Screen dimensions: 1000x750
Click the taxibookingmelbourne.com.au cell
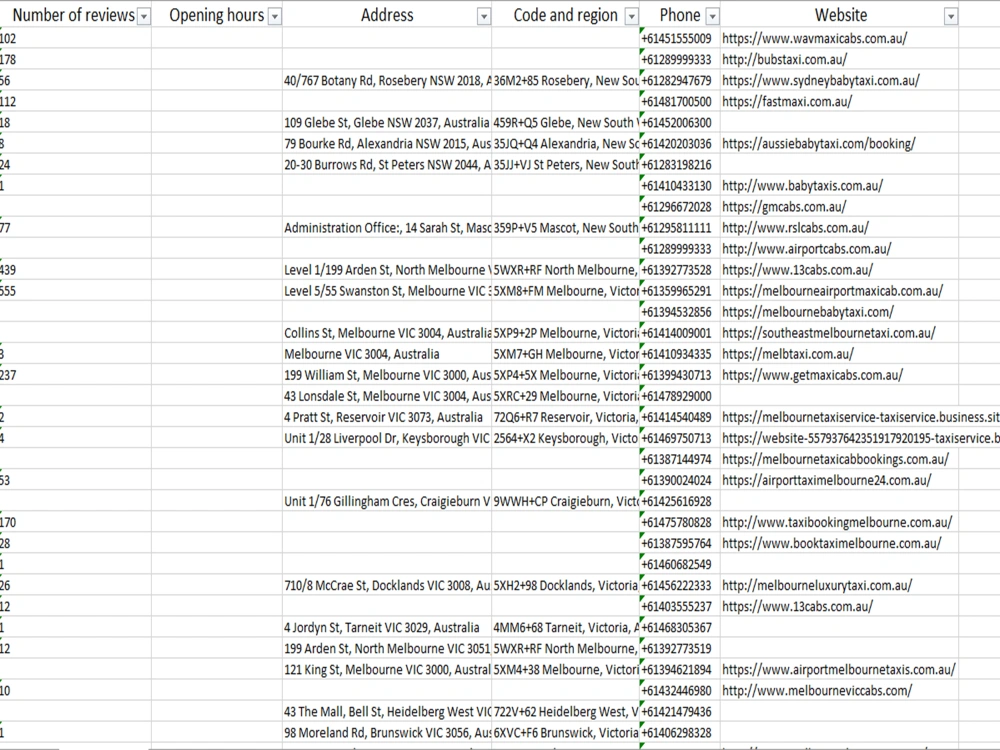[839, 522]
